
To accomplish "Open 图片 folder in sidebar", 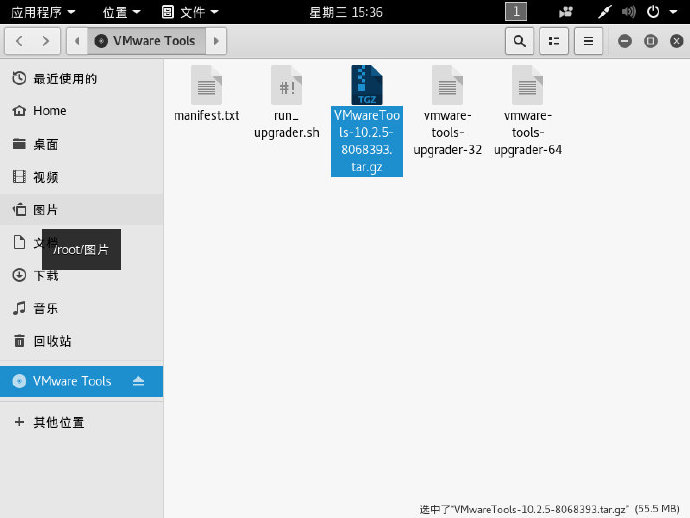I will click(x=81, y=210).
